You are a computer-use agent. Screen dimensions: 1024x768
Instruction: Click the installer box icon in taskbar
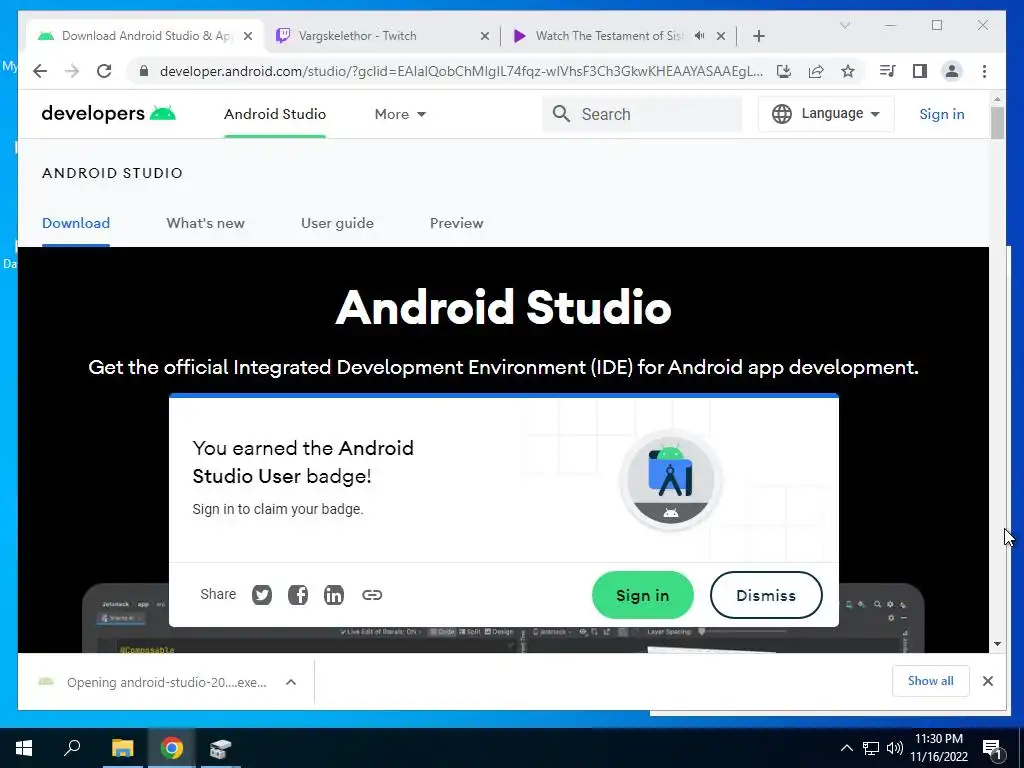coord(220,748)
